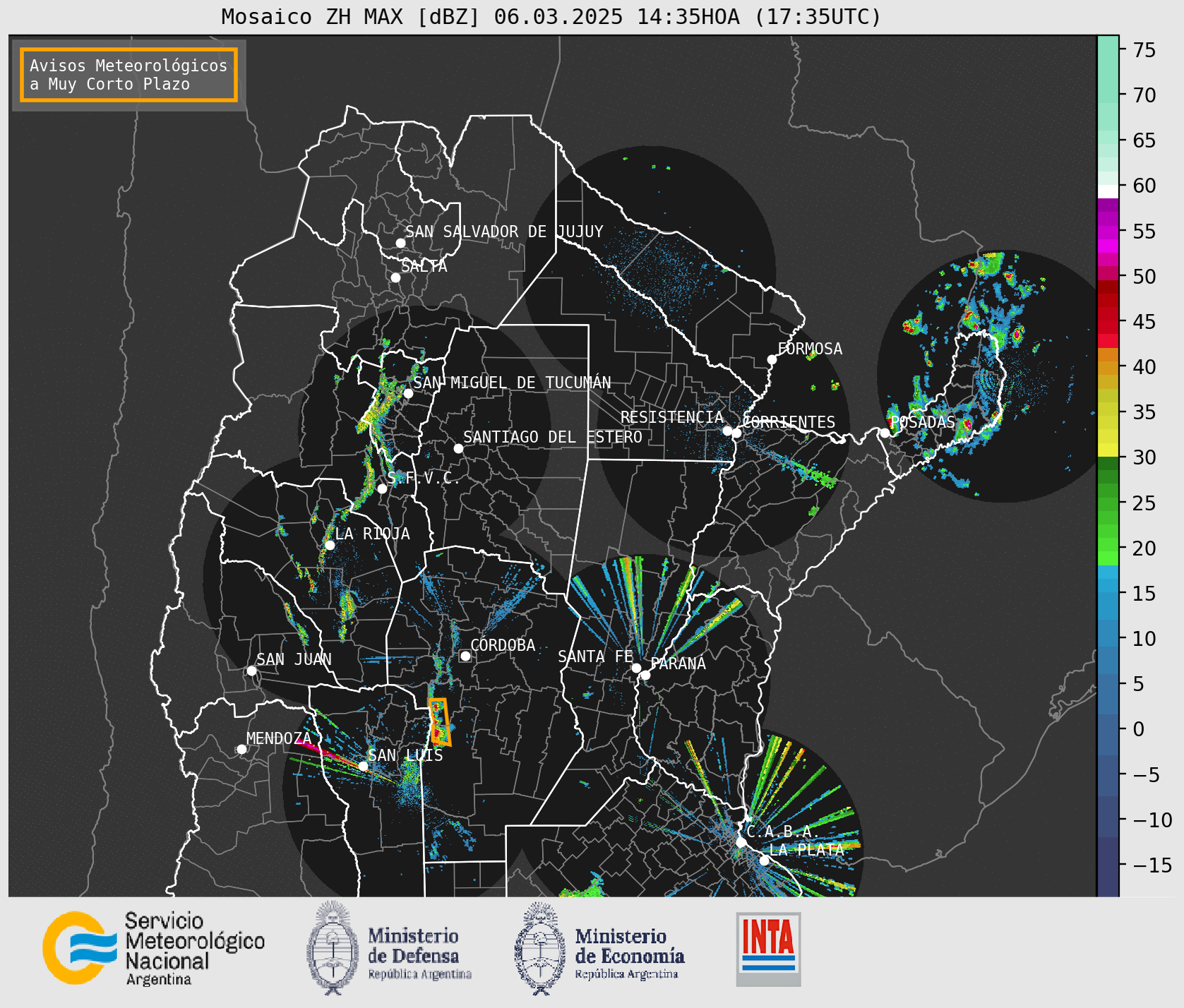Click the Avisos Meteorológicos a Muy Corto Plazo legend box
1184x1008 pixels.
[128, 75]
